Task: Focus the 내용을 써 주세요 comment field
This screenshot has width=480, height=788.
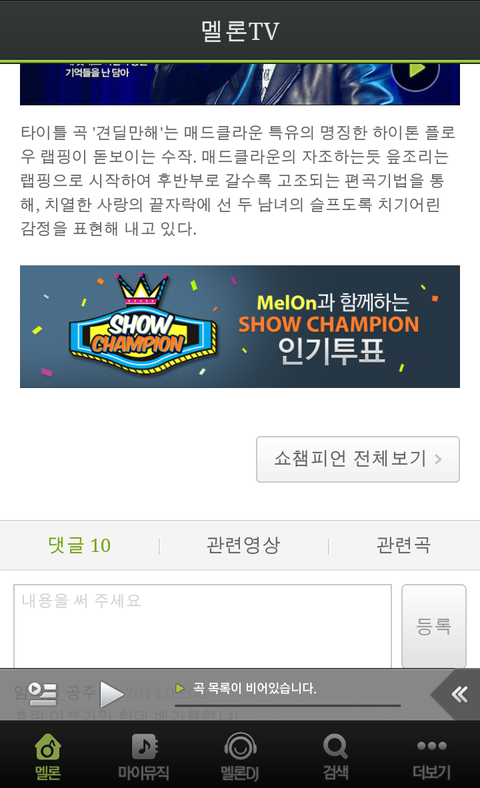Action: (x=203, y=626)
